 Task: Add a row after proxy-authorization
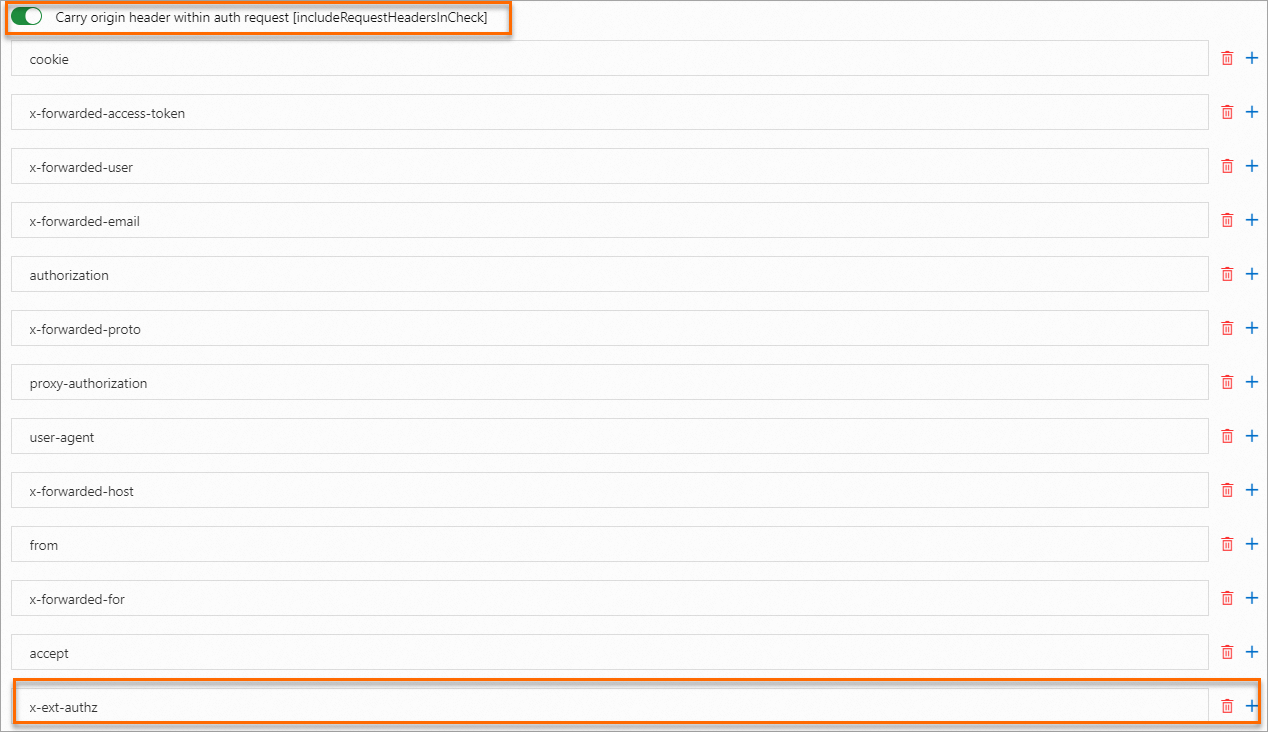(1251, 382)
